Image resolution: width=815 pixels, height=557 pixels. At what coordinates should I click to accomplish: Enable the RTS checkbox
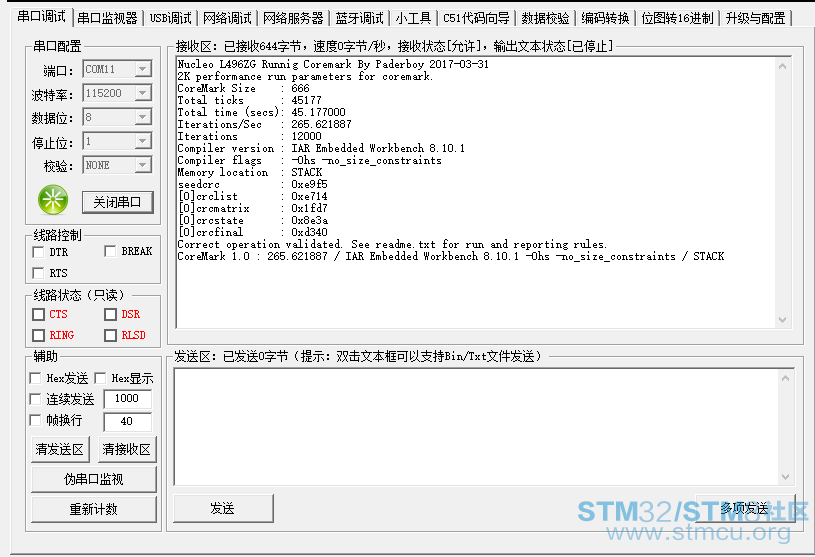[x=38, y=273]
